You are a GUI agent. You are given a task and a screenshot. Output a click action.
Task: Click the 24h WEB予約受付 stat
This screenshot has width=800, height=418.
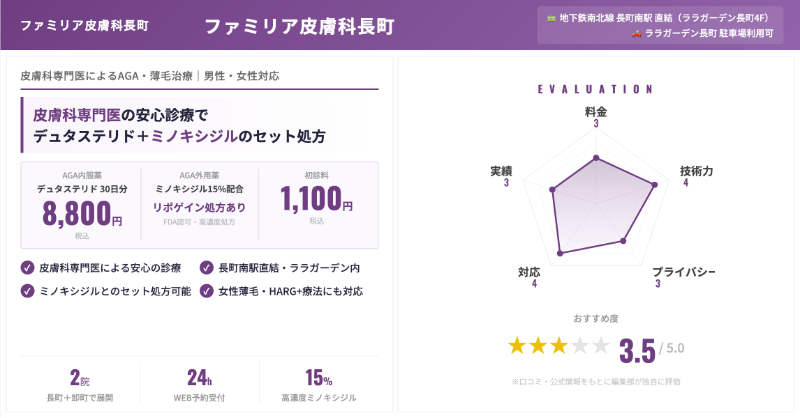(199, 385)
